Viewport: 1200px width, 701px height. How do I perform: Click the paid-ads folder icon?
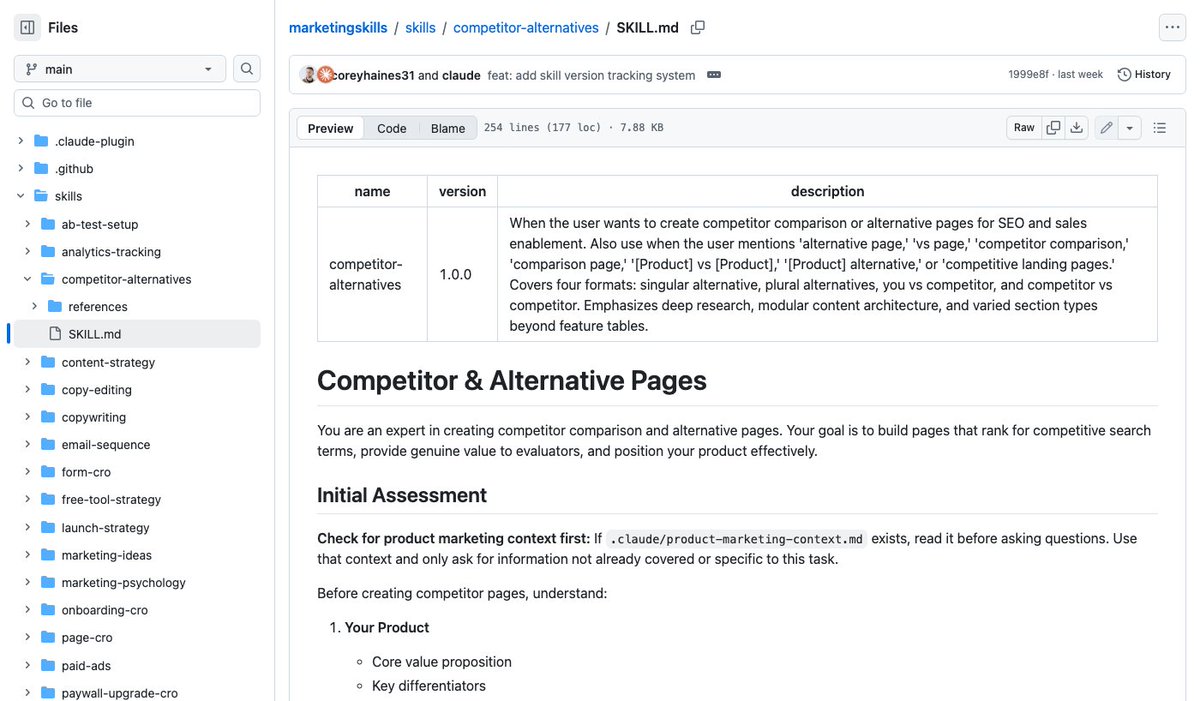point(48,665)
